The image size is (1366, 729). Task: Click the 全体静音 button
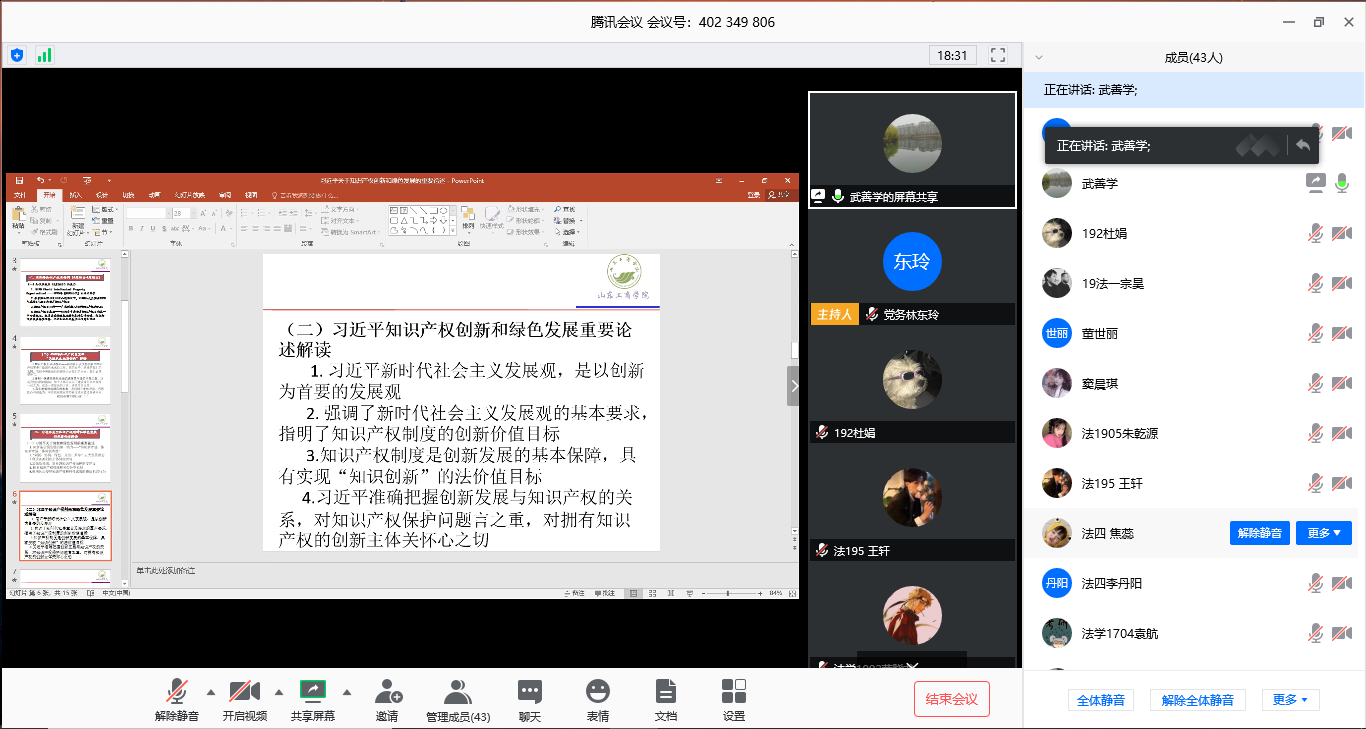[1101, 700]
